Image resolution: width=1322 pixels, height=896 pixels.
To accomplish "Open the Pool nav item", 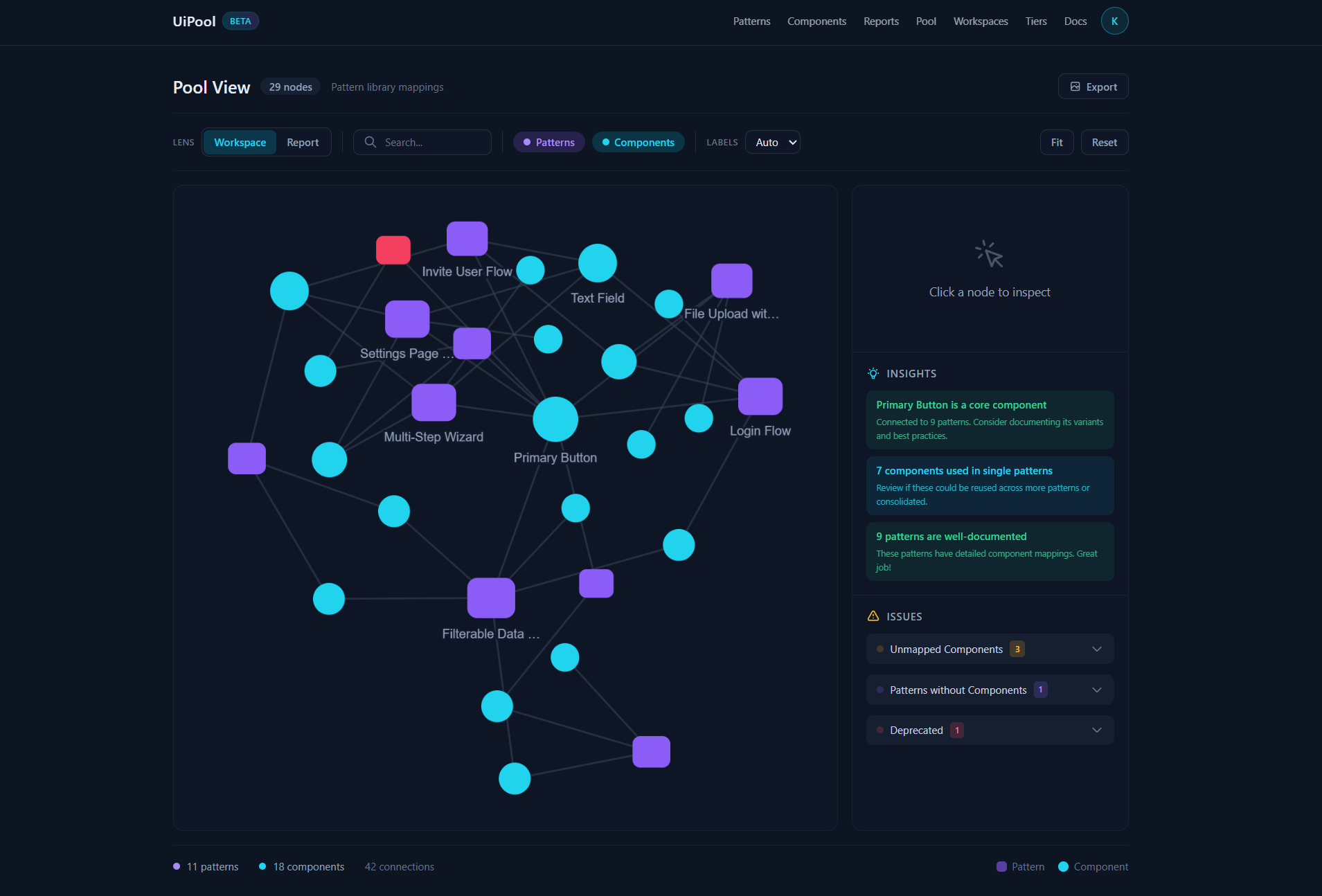I will pyautogui.click(x=926, y=21).
